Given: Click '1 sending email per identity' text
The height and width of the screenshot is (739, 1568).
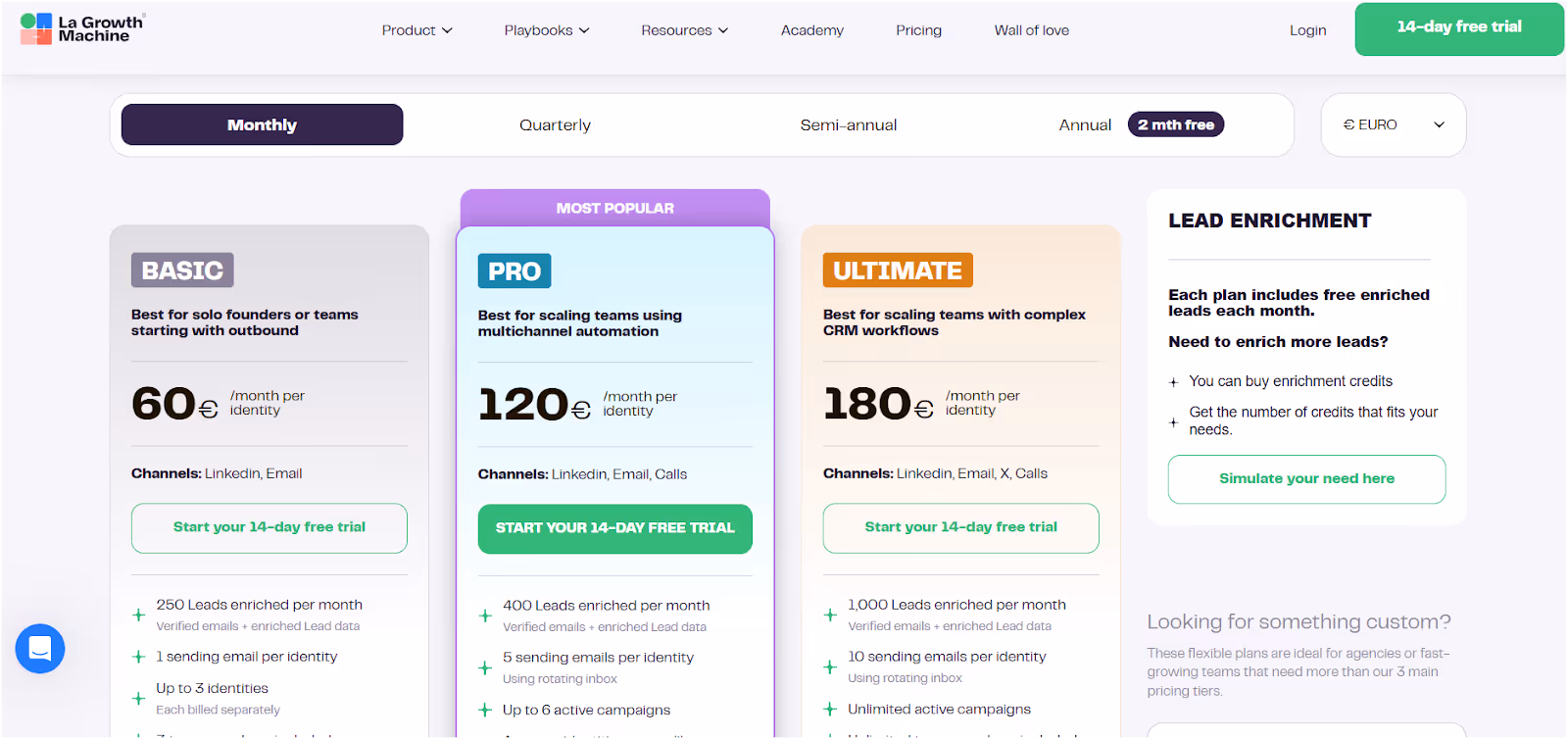Looking at the screenshot, I should (246, 657).
